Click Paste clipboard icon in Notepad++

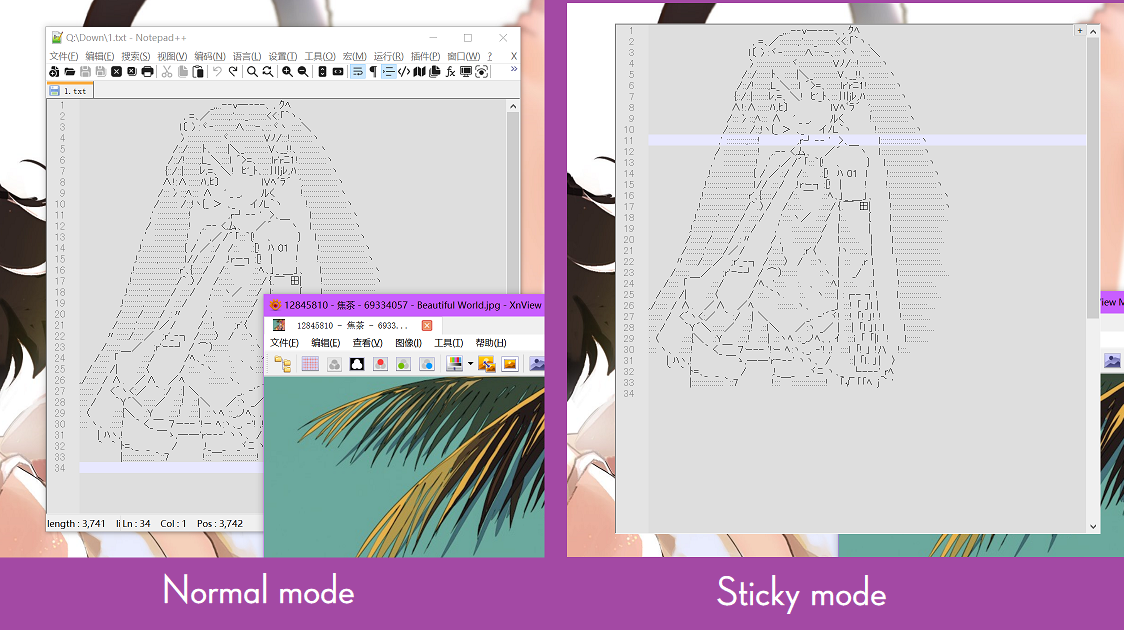198,72
